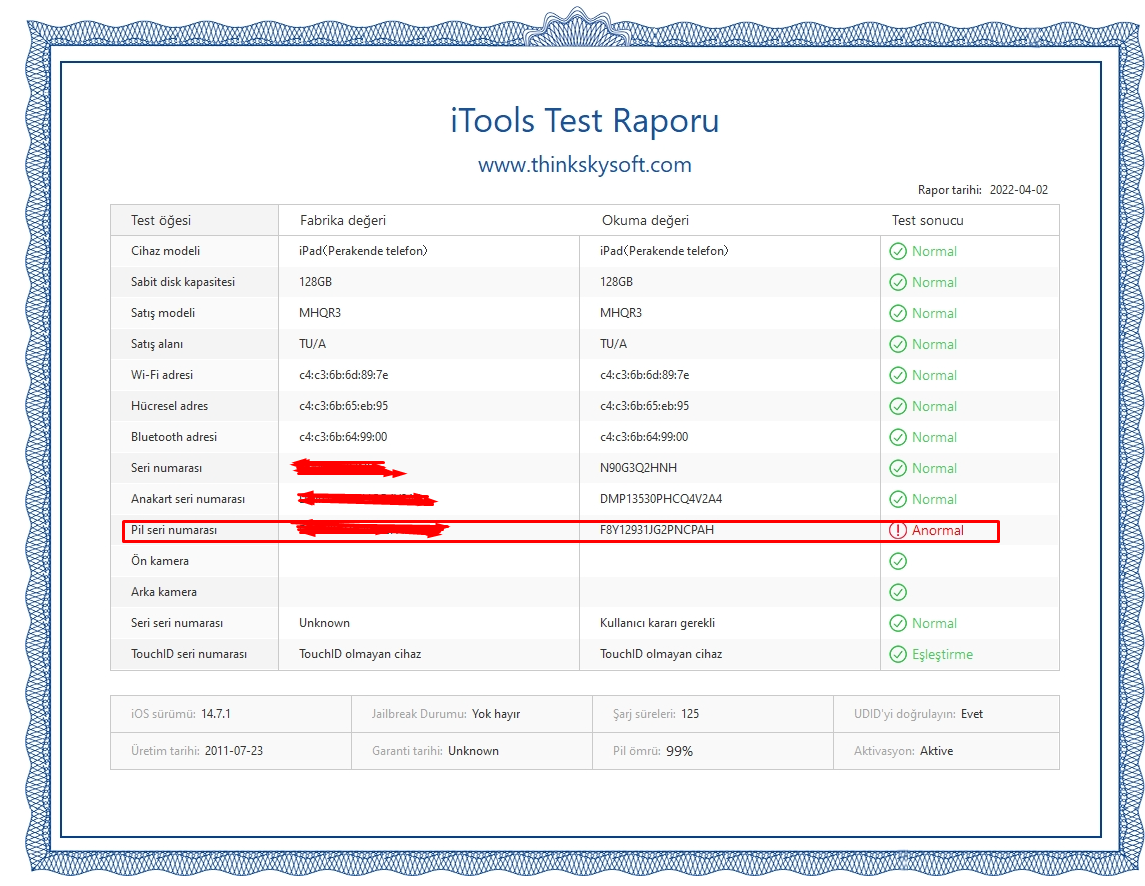This screenshot has height=886, width=1145.
Task: Select the report date 2022-04-02
Action: pos(1019,190)
